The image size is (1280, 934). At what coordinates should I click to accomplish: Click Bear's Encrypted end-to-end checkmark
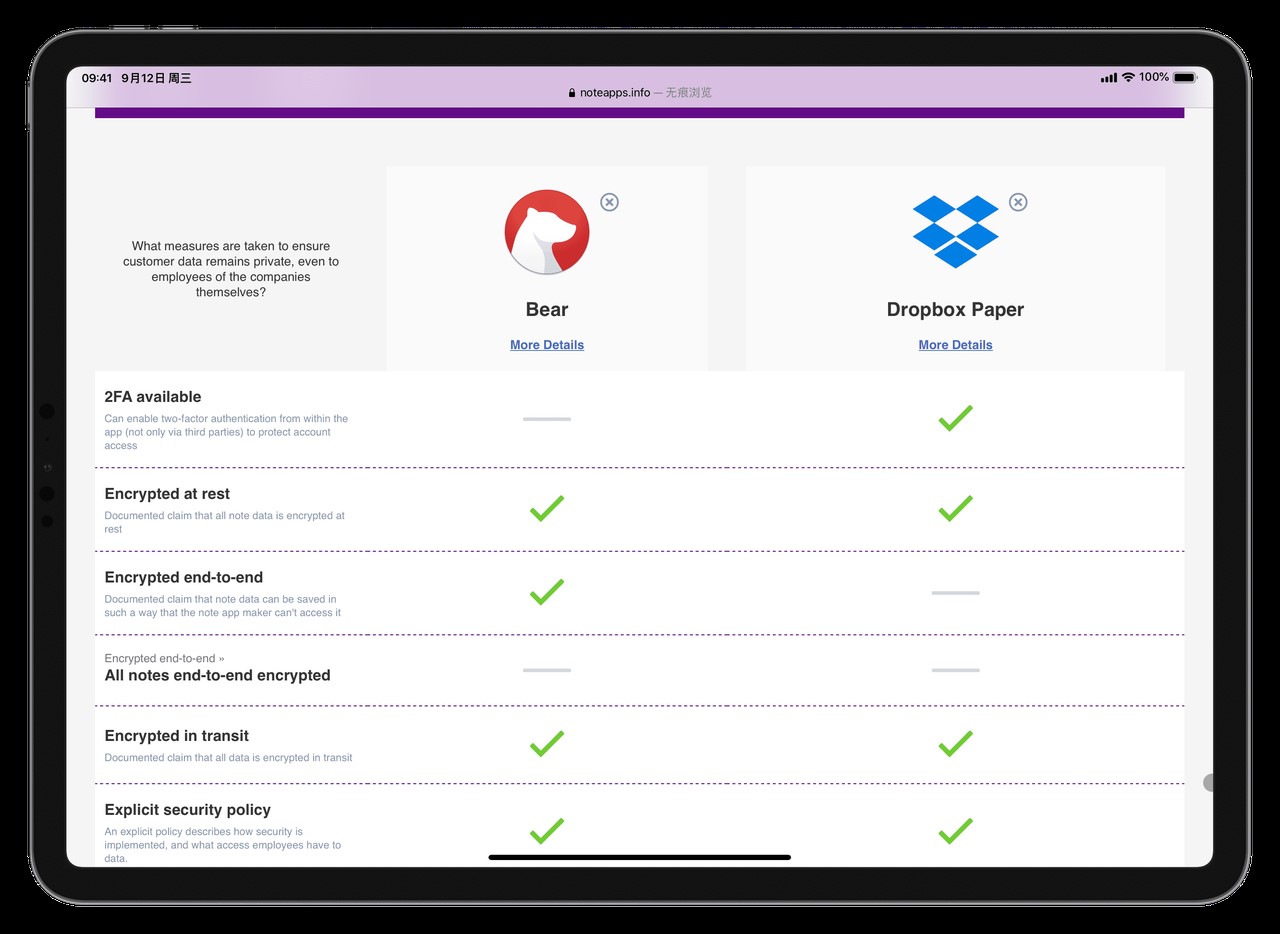[x=547, y=591]
